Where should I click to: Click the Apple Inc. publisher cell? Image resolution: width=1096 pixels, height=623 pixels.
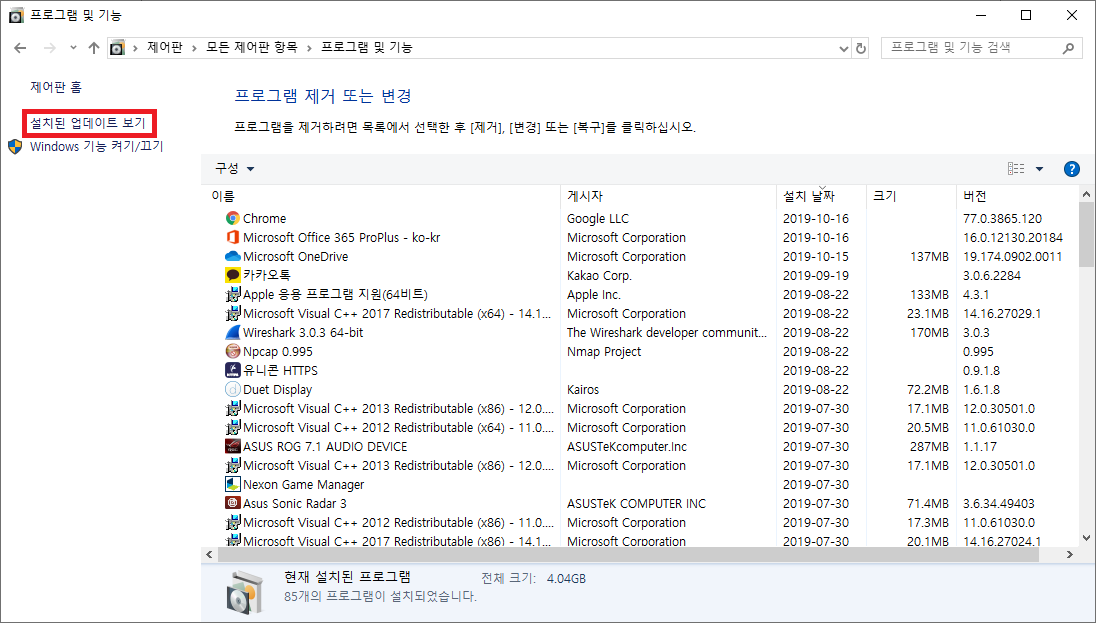pos(593,294)
